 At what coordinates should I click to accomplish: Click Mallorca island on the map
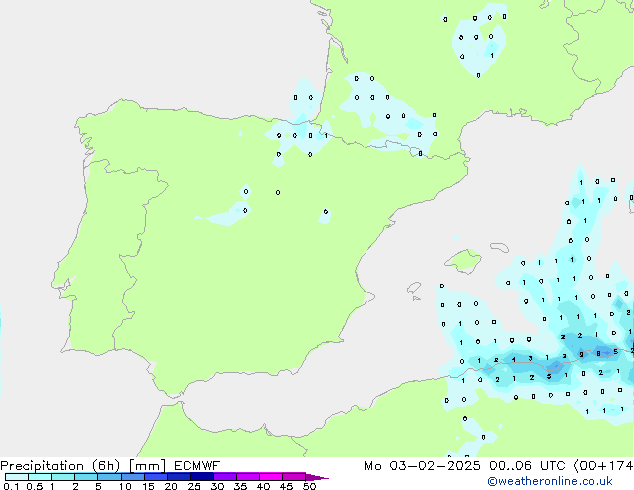[x=463, y=263]
